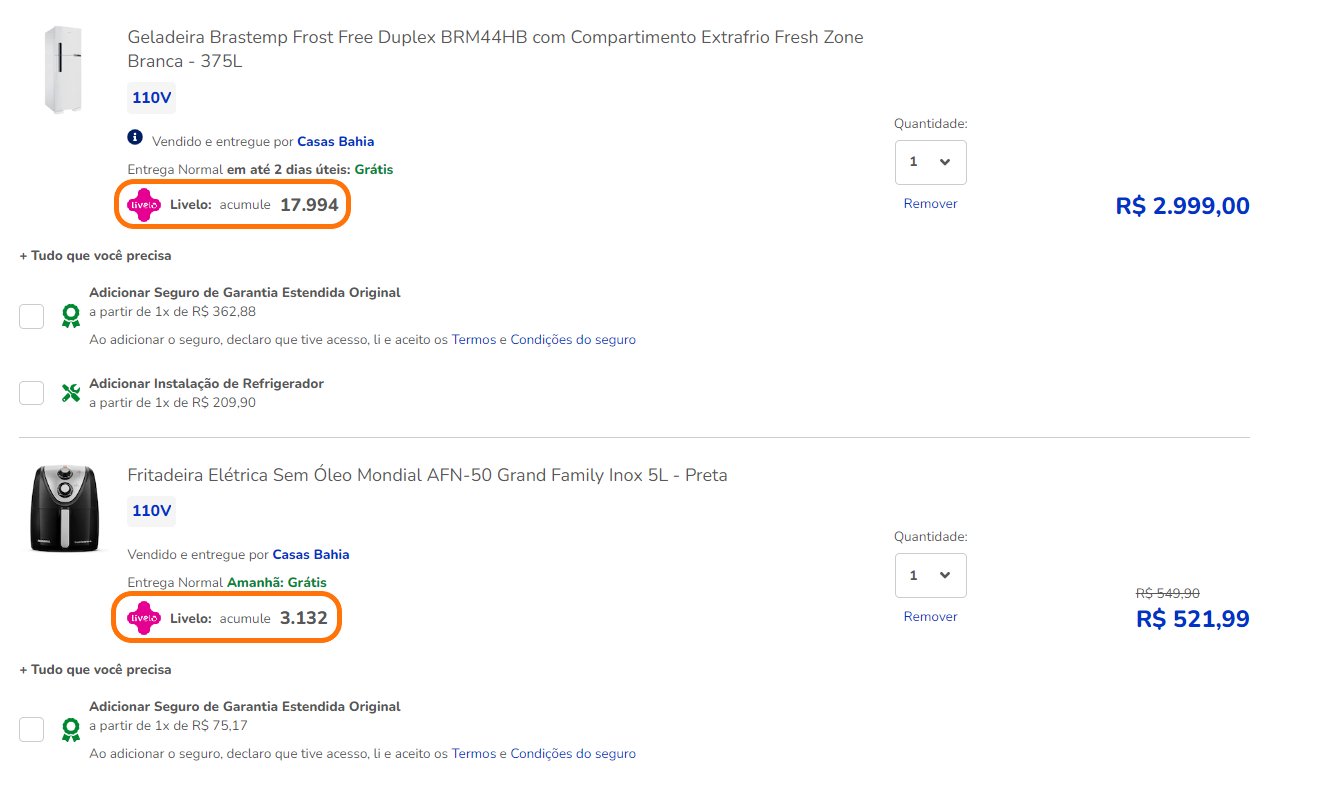Select the 110V tag on the refrigerator
1328x792 pixels.
pos(152,98)
